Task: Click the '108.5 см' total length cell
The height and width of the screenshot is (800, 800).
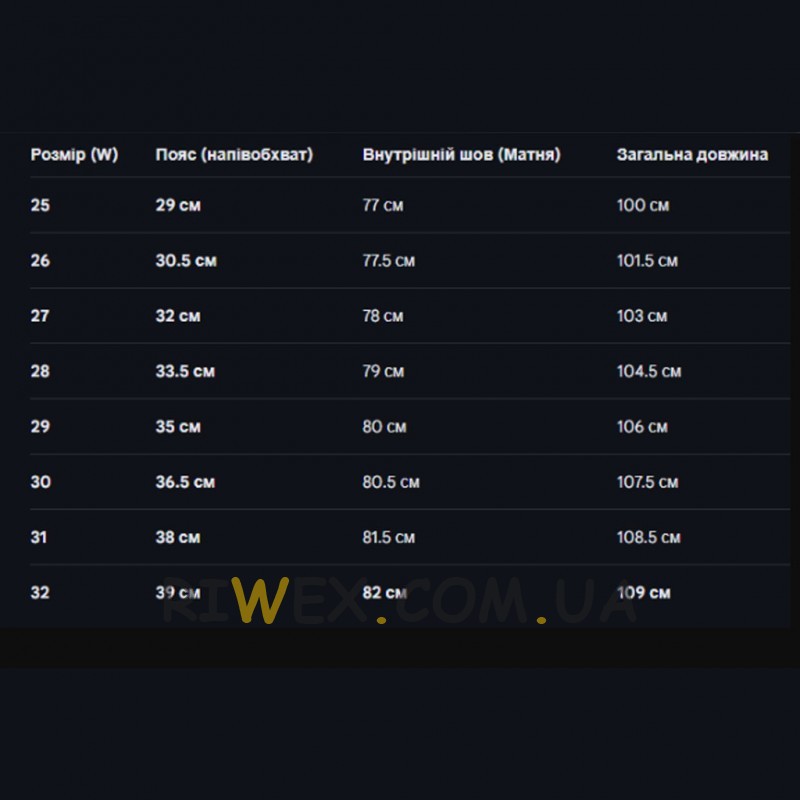Action: coord(648,537)
